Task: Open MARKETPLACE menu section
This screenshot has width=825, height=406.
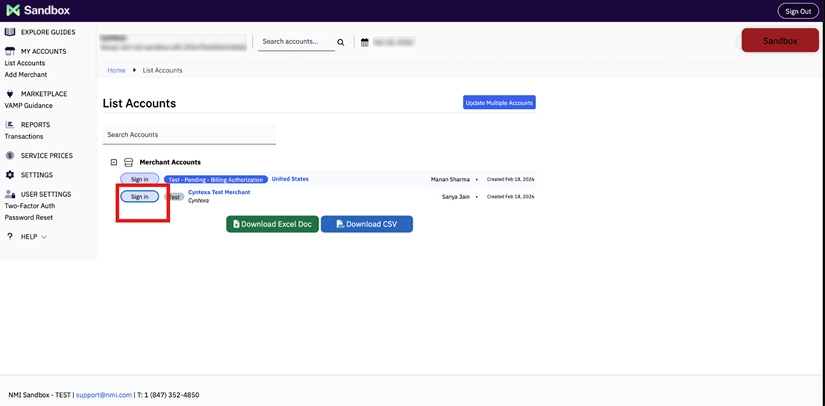Action: point(44,94)
